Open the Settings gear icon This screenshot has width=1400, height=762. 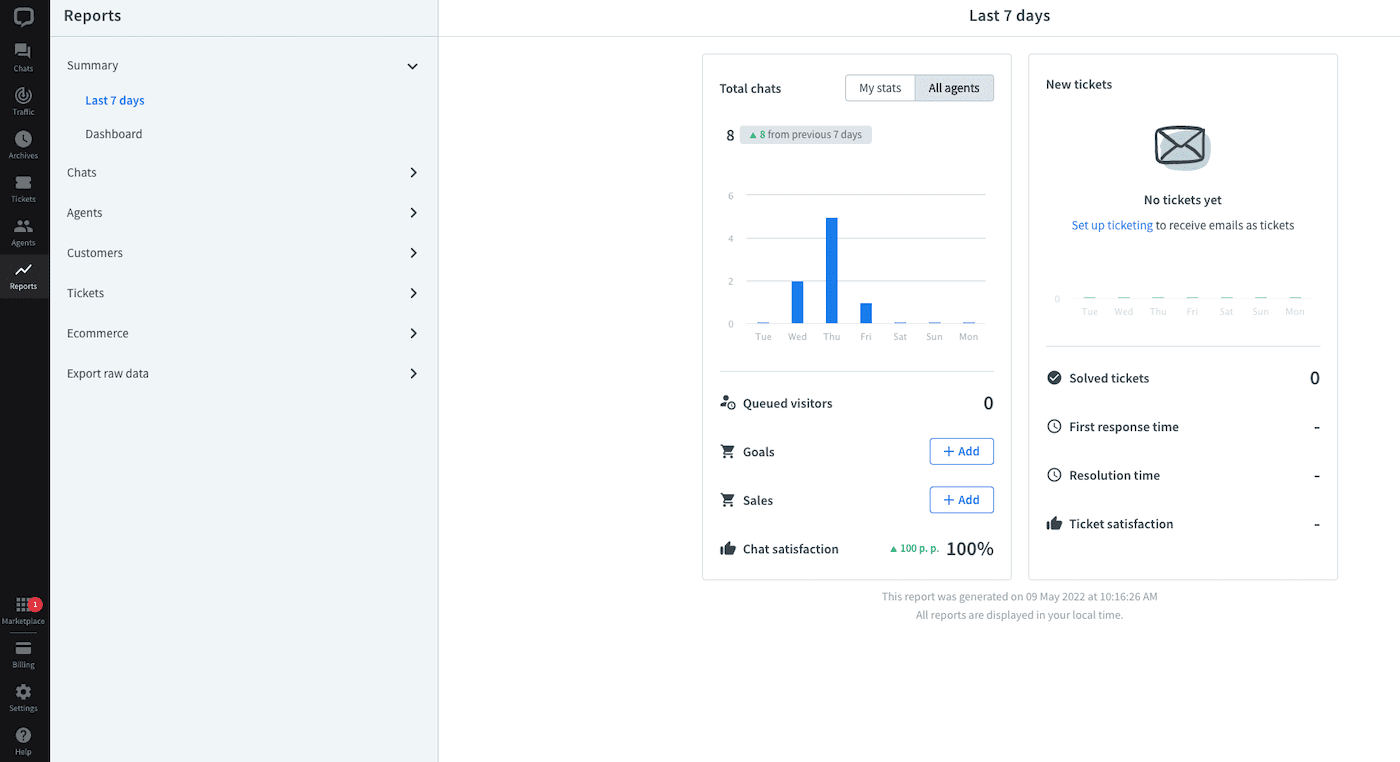coord(23,697)
